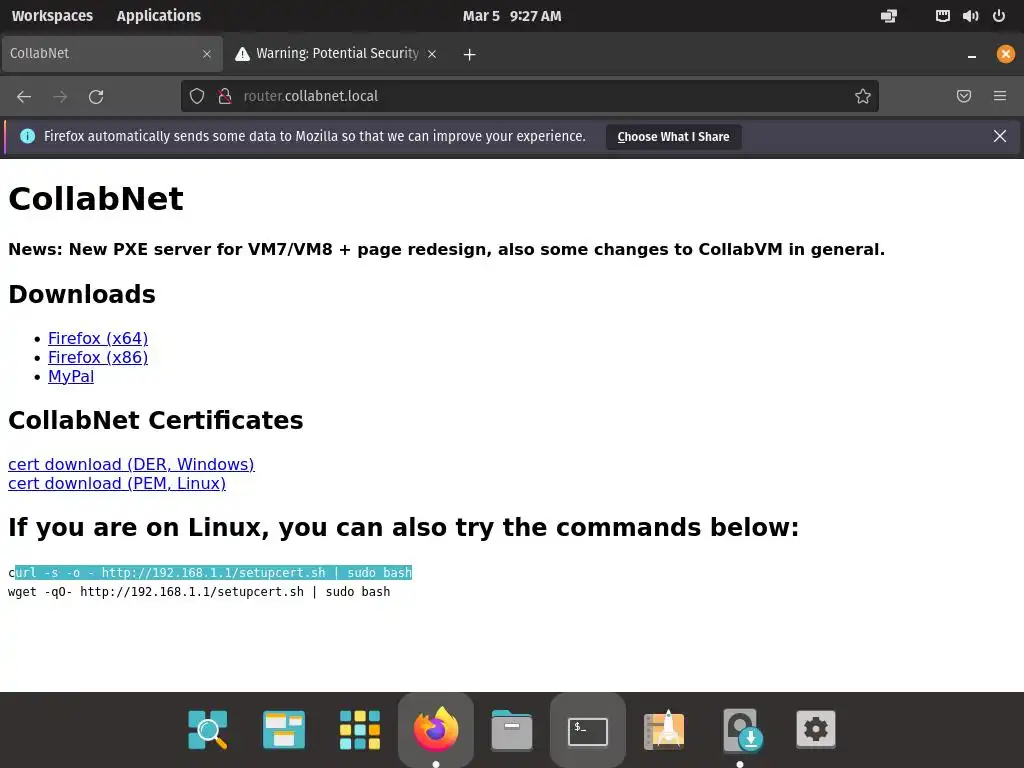Close Firefox with the orange X button
Image resolution: width=1024 pixels, height=768 pixels.
tap(1006, 54)
